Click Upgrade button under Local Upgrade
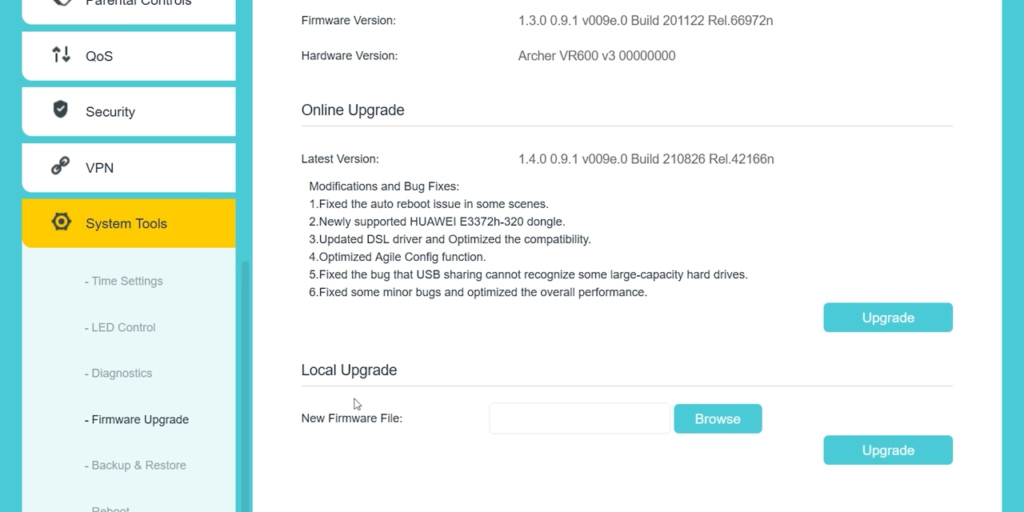The image size is (1024, 512). click(888, 450)
